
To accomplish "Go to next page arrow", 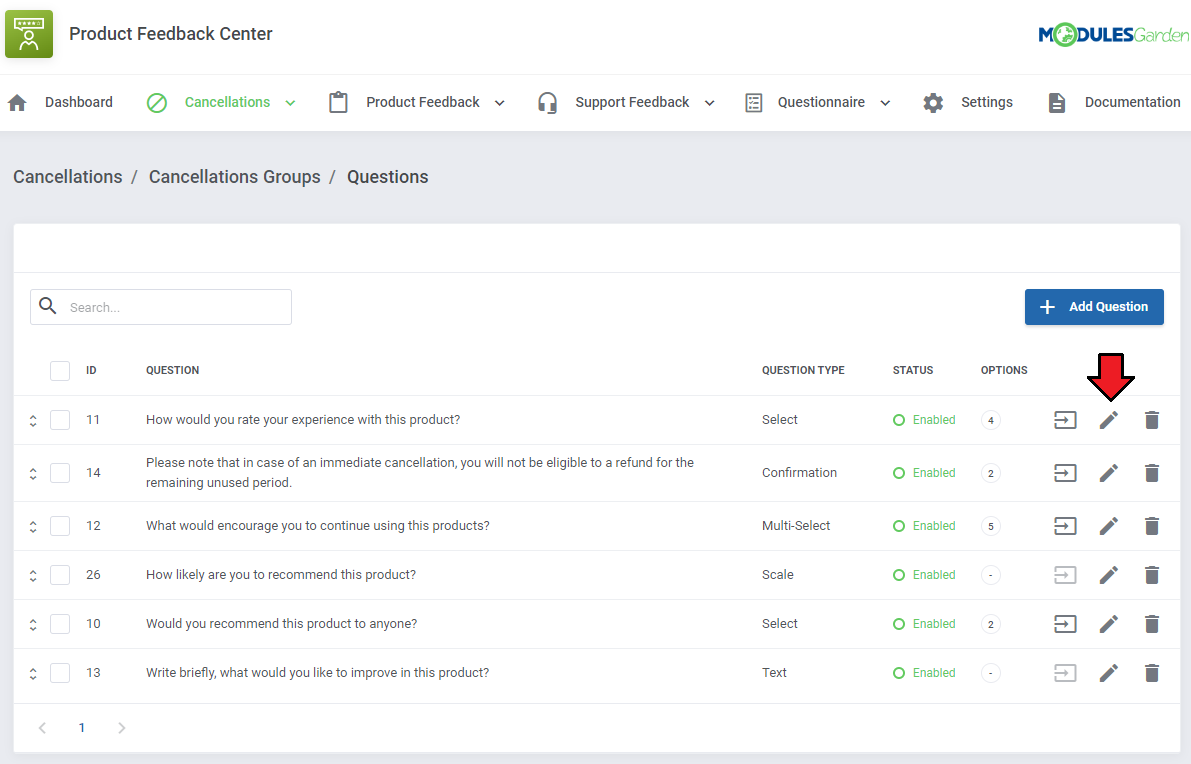I will pyautogui.click(x=122, y=728).
